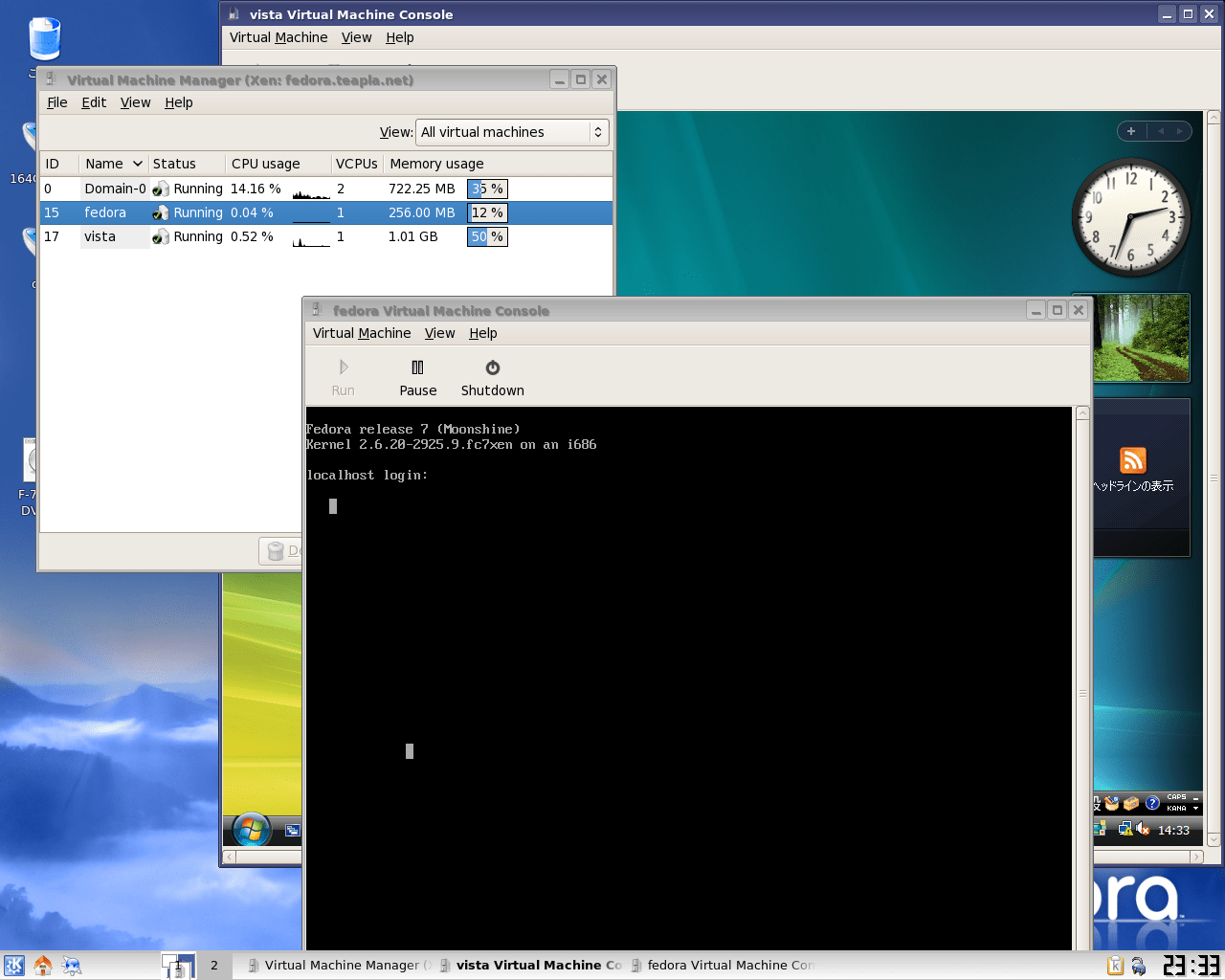
Task: Open Help menu in vista console
Action: coord(400,37)
